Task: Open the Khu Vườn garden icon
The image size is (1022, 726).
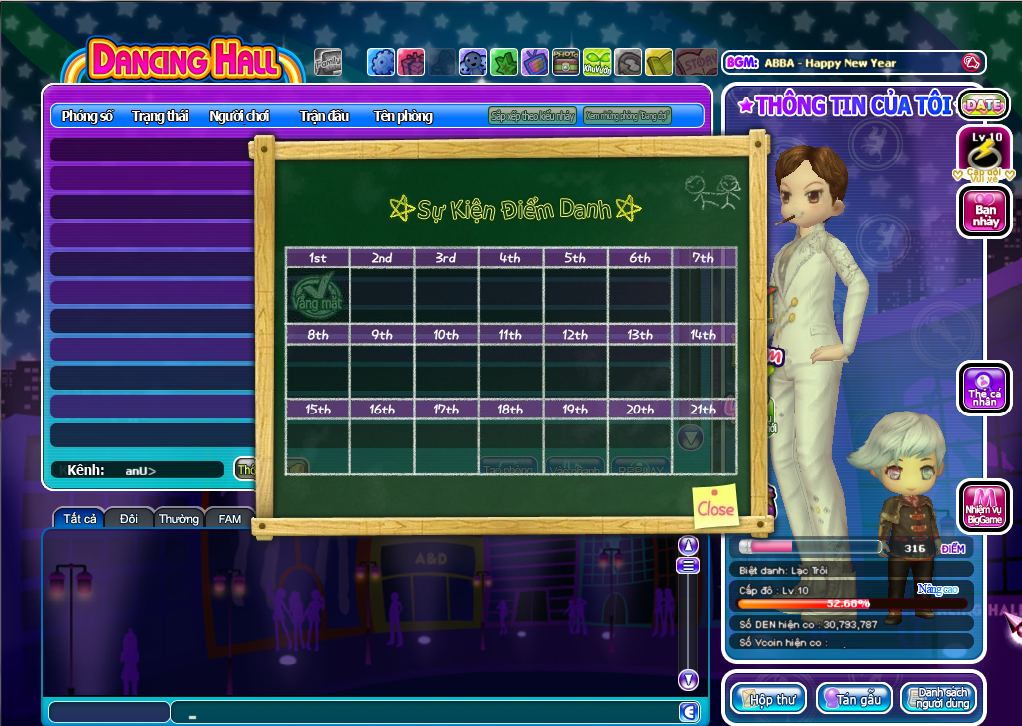Action: click(596, 63)
